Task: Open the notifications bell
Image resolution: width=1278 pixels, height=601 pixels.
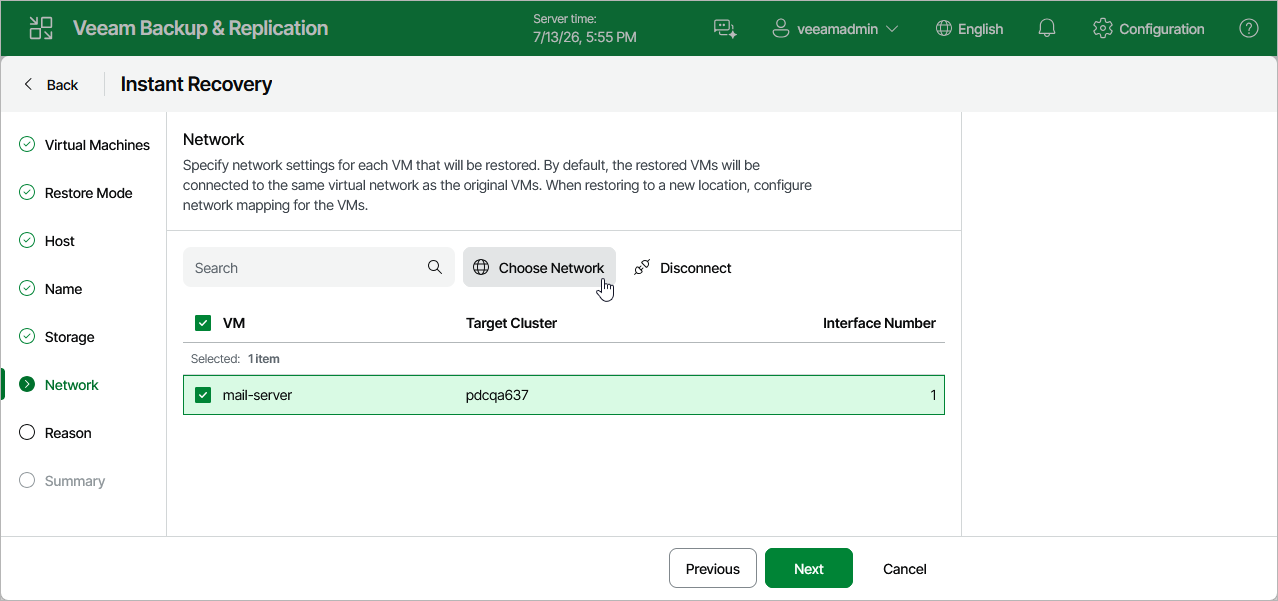Action: click(1047, 29)
